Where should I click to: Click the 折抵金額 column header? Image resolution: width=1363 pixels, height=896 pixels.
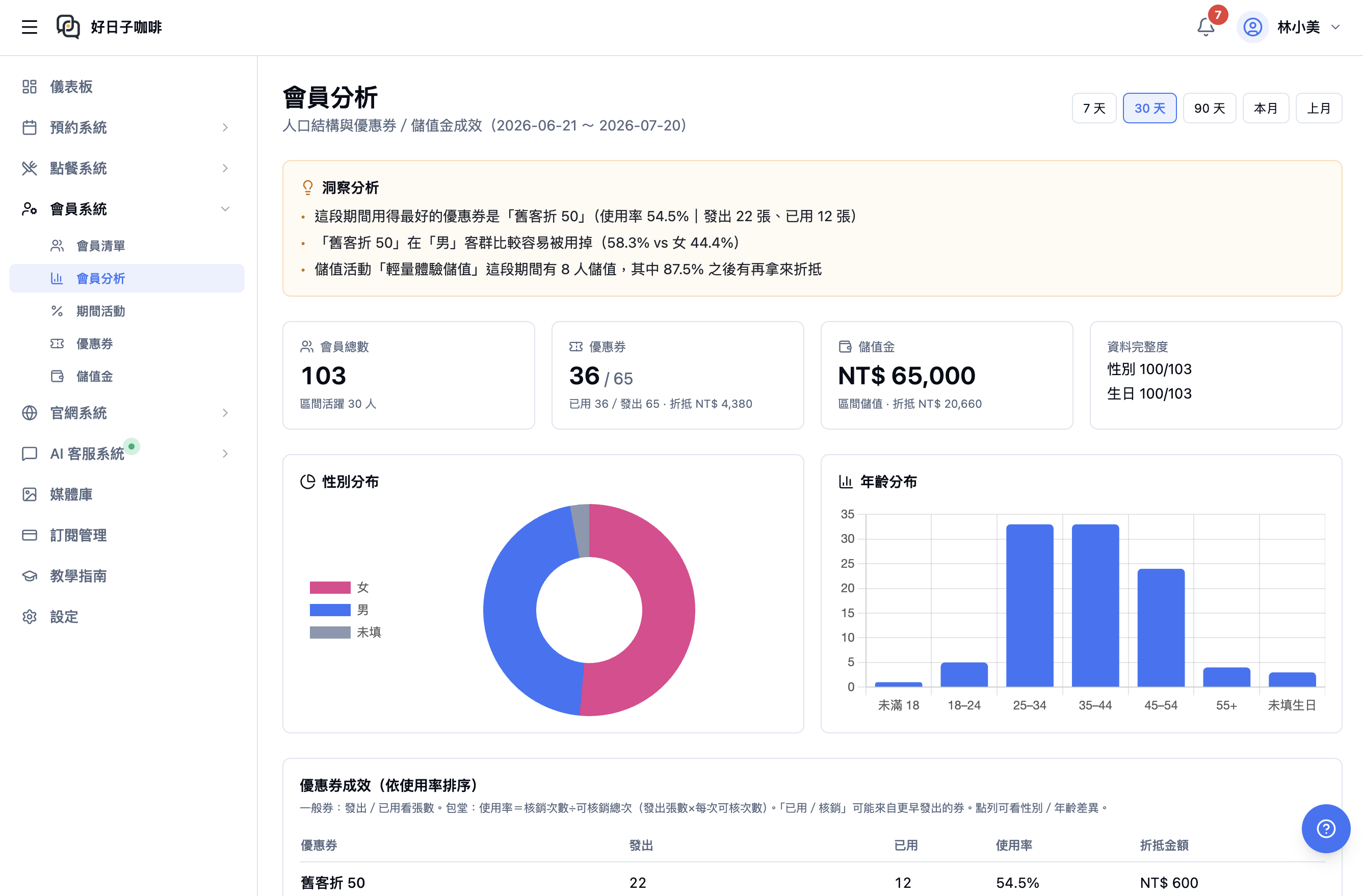pyautogui.click(x=1164, y=845)
